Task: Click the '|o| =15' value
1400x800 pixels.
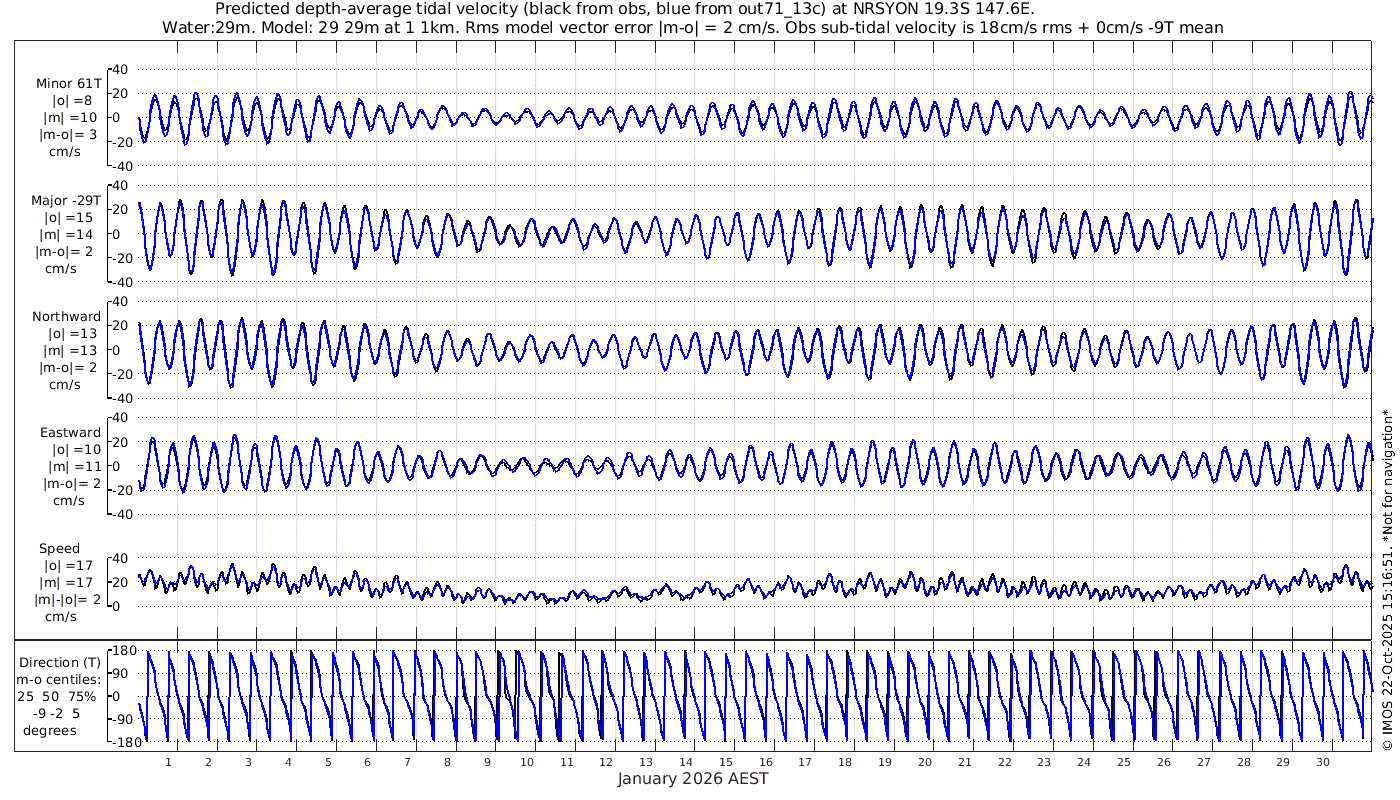Action: pos(71,217)
